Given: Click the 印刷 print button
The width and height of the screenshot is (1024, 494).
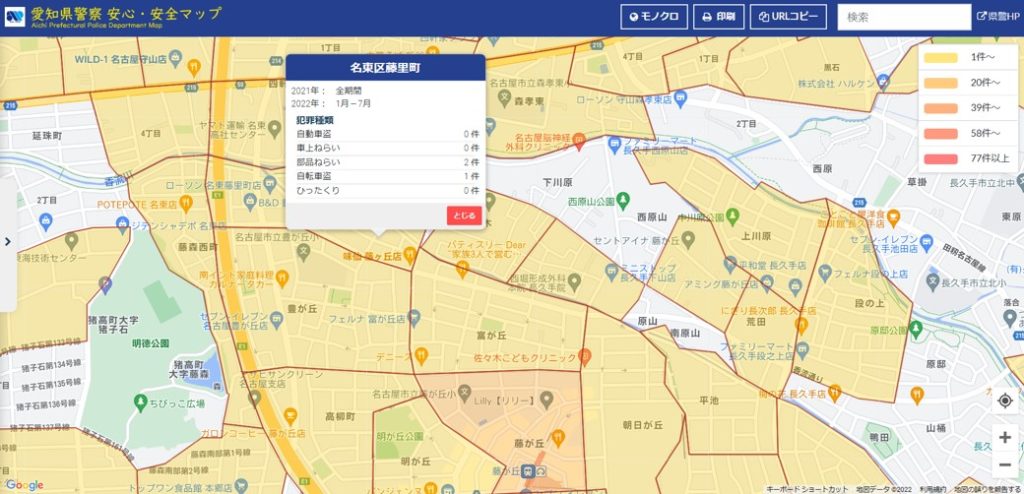Looking at the screenshot, I should click(x=718, y=17).
